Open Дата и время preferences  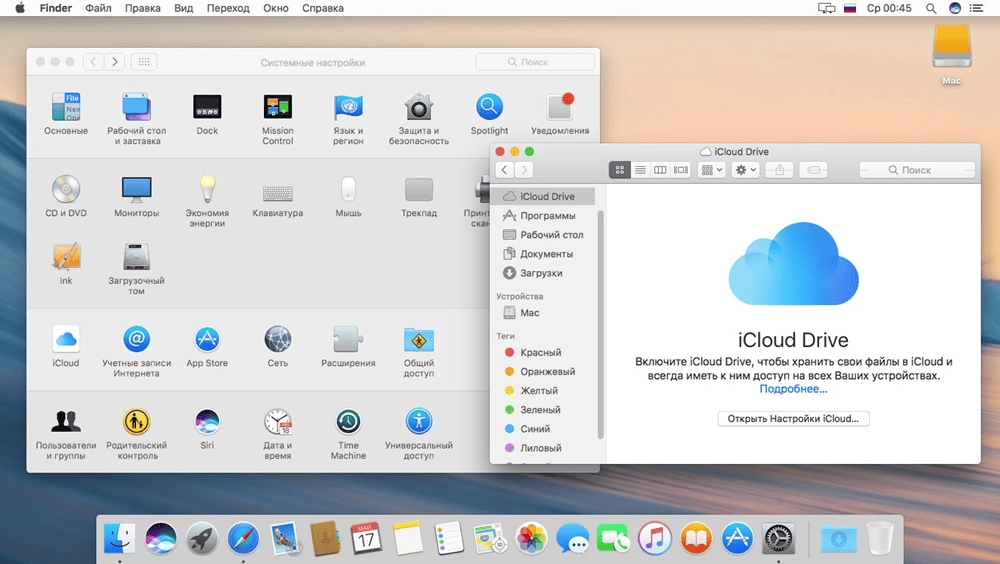277,433
